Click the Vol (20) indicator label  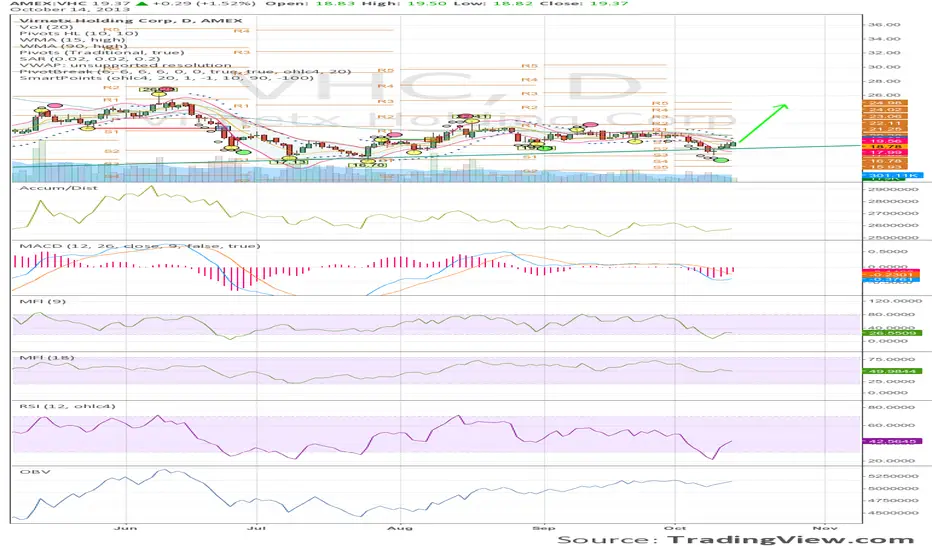45,27
